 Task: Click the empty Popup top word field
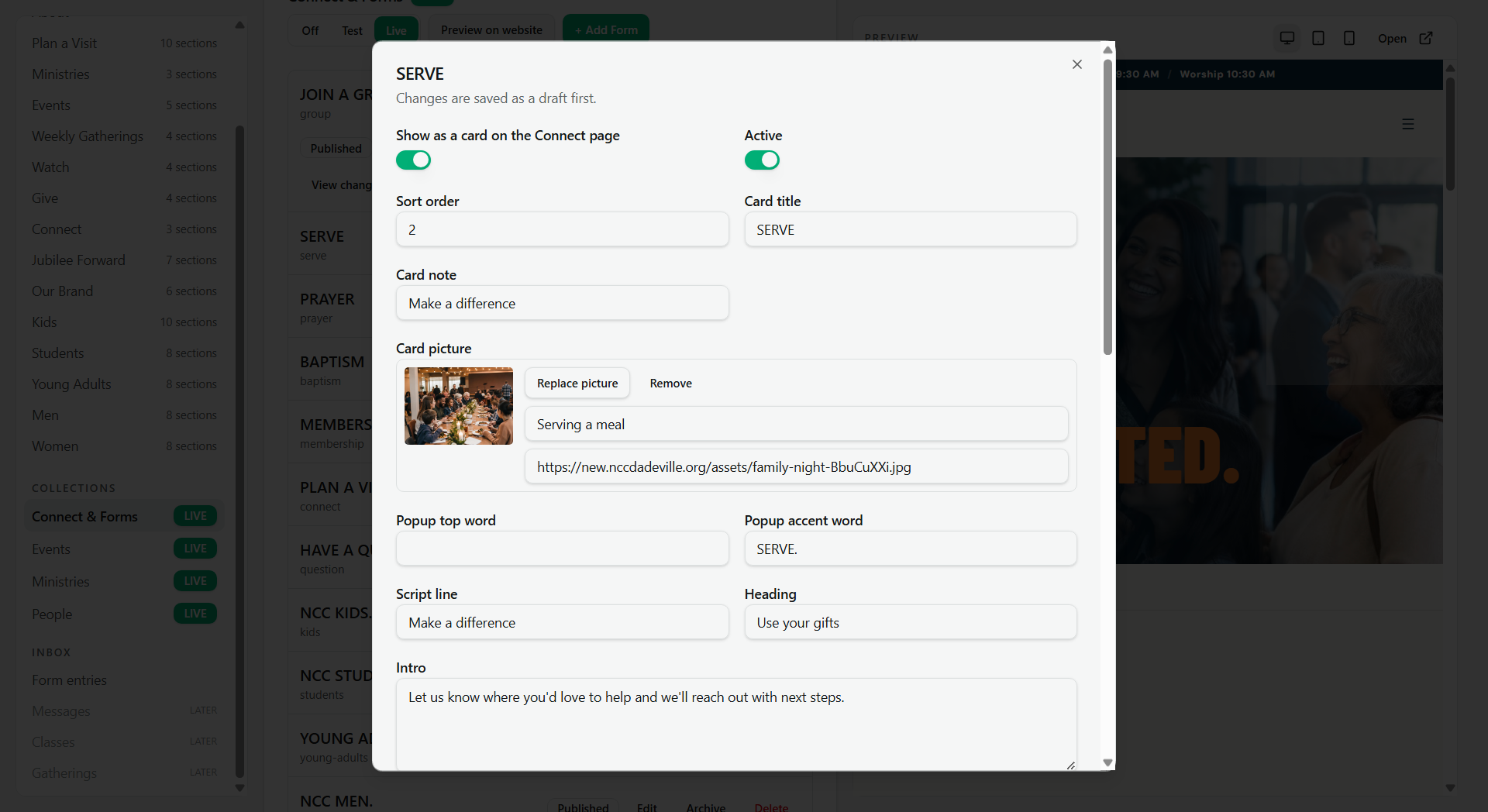[563, 549]
